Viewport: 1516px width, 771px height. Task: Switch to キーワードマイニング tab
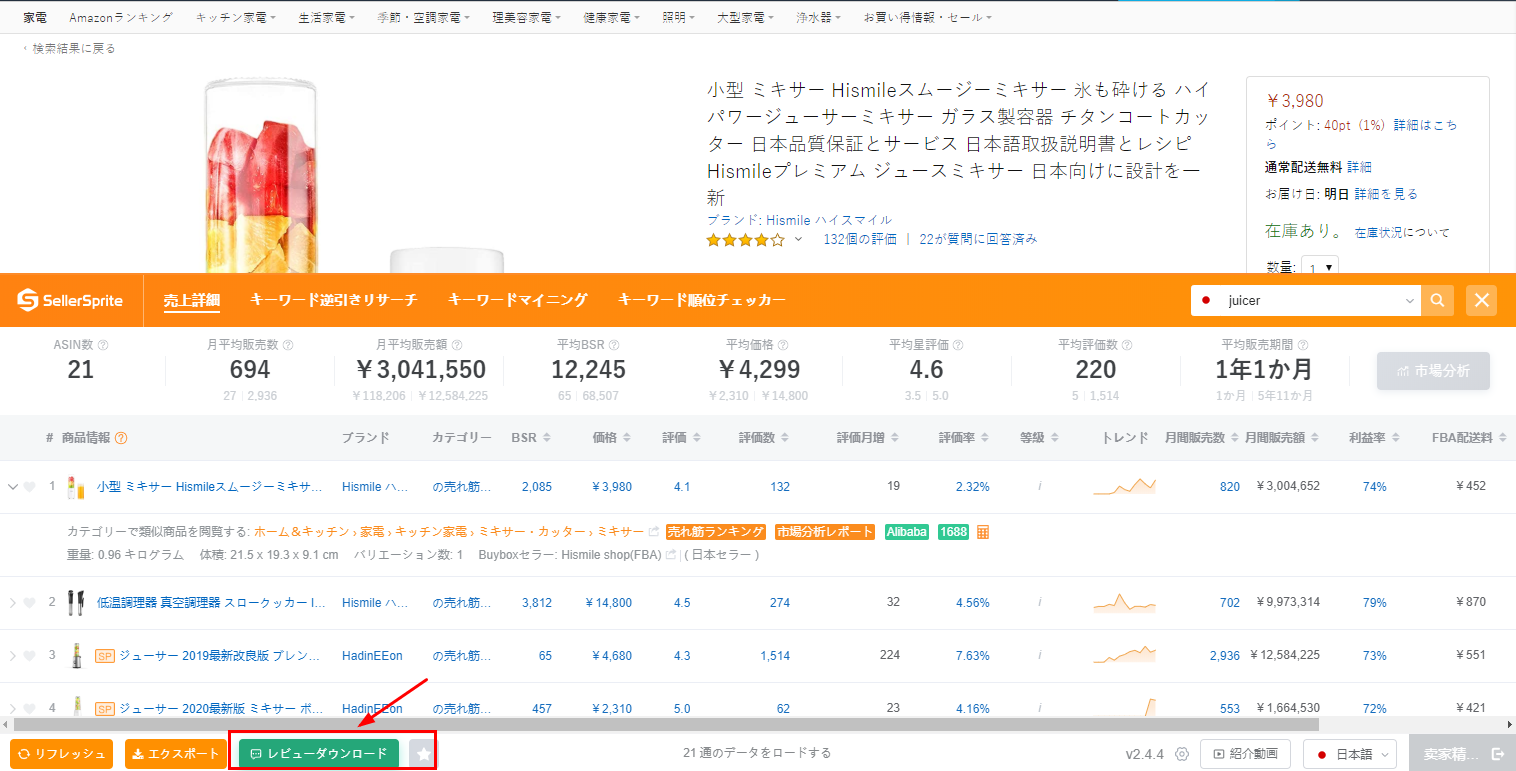517,300
